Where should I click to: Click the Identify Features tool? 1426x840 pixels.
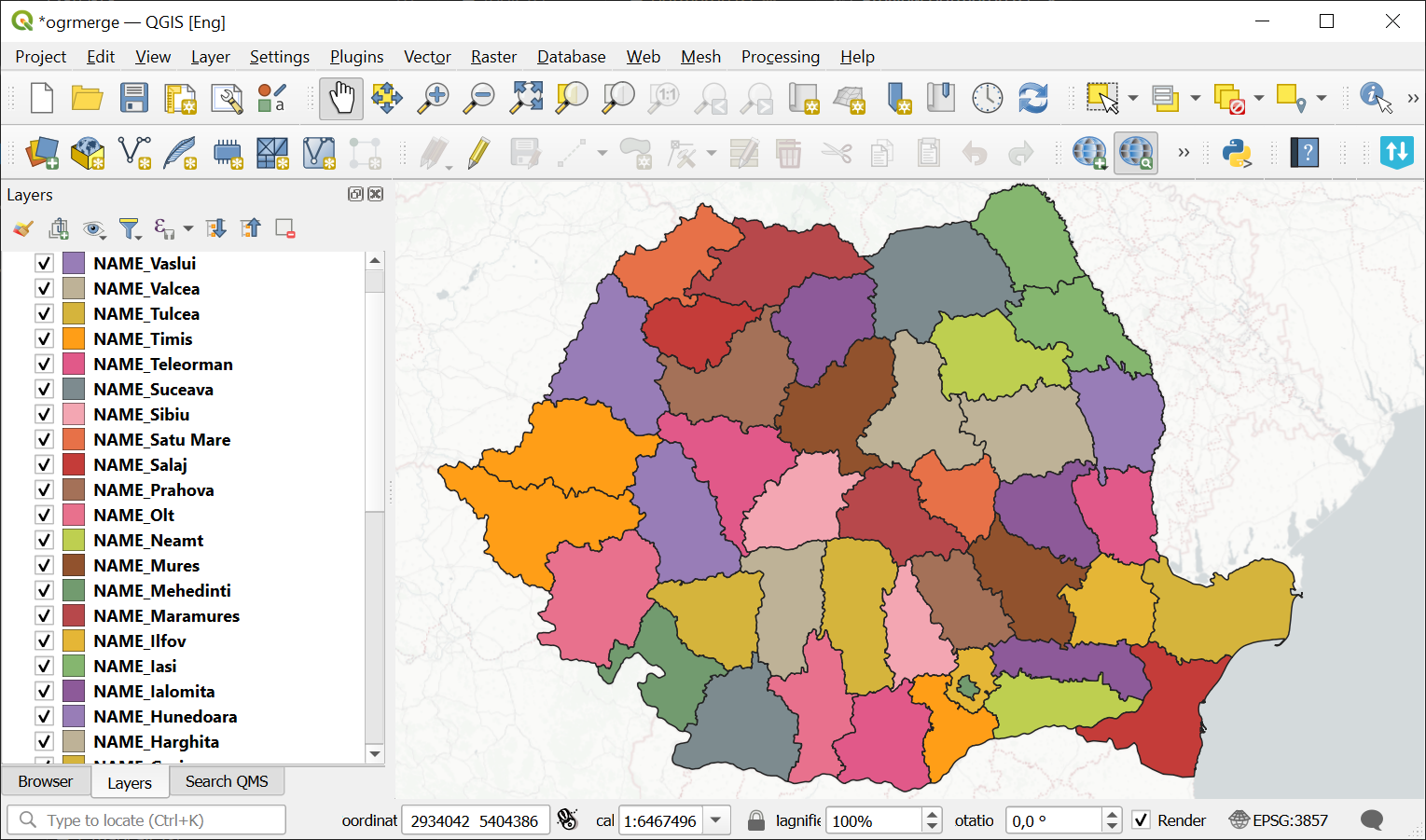1375,98
